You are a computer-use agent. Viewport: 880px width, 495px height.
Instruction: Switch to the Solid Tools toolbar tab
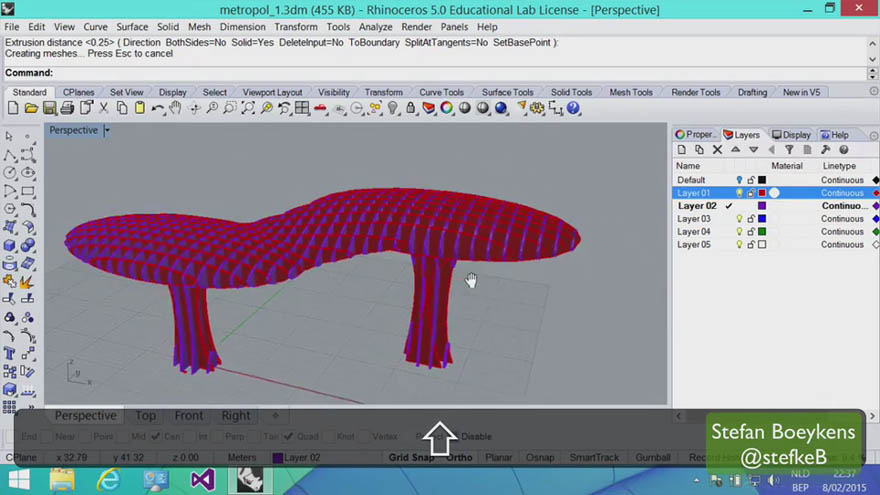tap(571, 92)
